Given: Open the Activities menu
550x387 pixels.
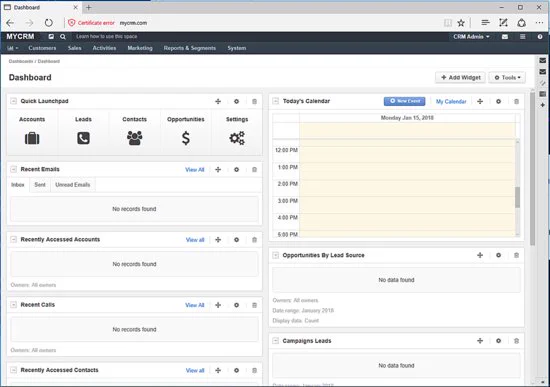Looking at the screenshot, I should click(104, 48).
